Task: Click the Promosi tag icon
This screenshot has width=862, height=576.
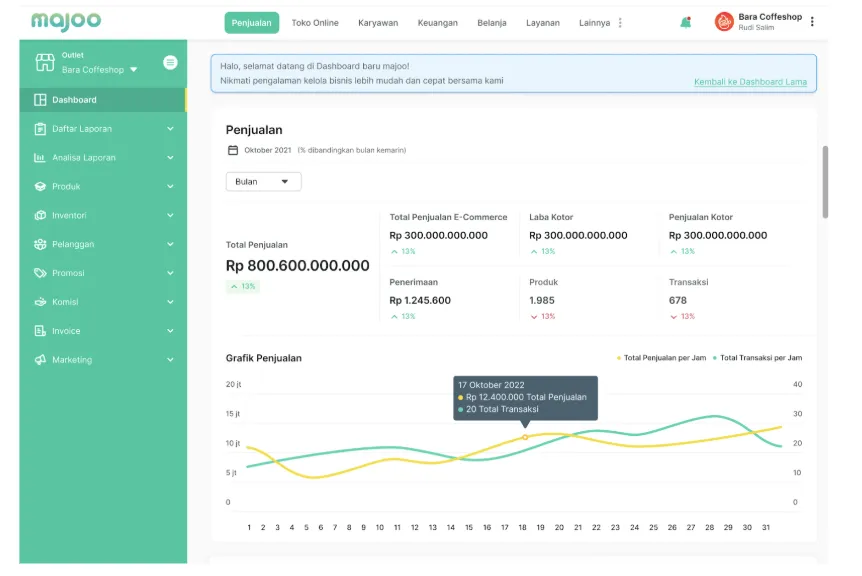Action: click(40, 273)
